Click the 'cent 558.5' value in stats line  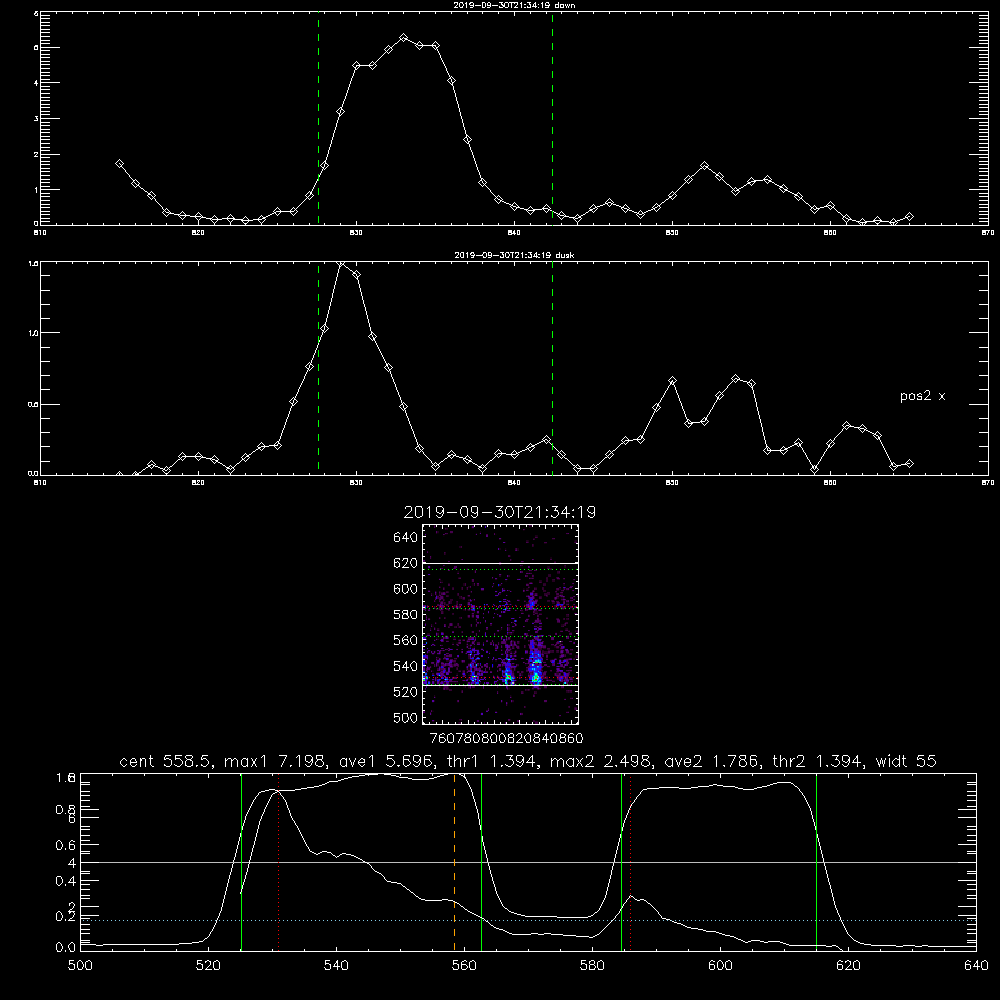click(x=165, y=761)
